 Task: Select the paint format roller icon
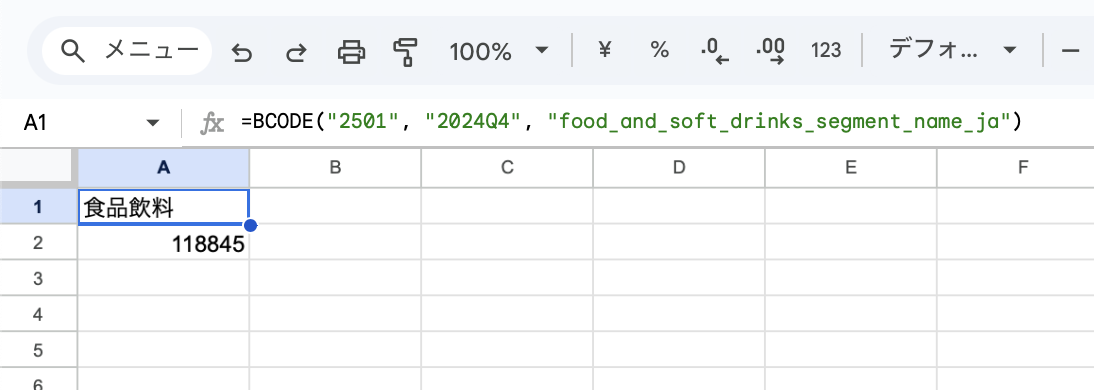click(405, 52)
